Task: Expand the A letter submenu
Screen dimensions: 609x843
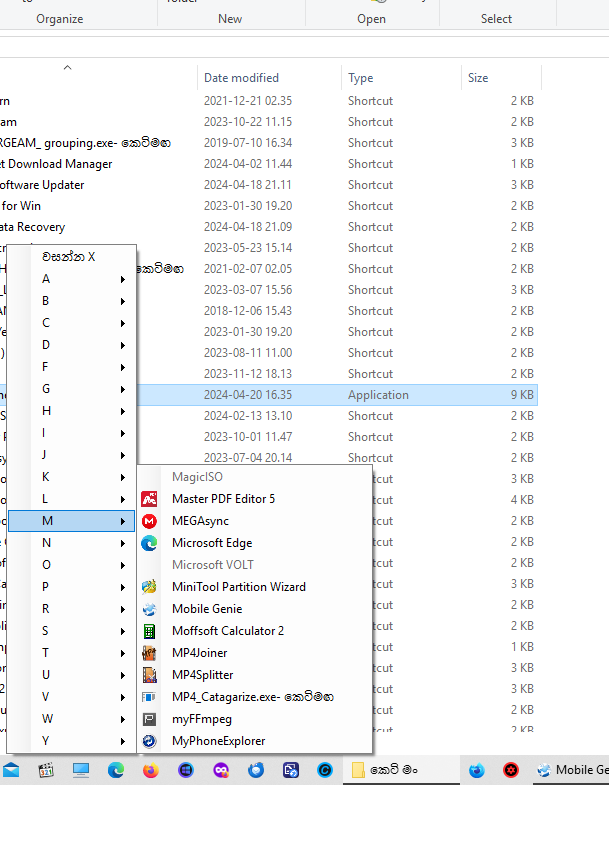Action: [71, 279]
